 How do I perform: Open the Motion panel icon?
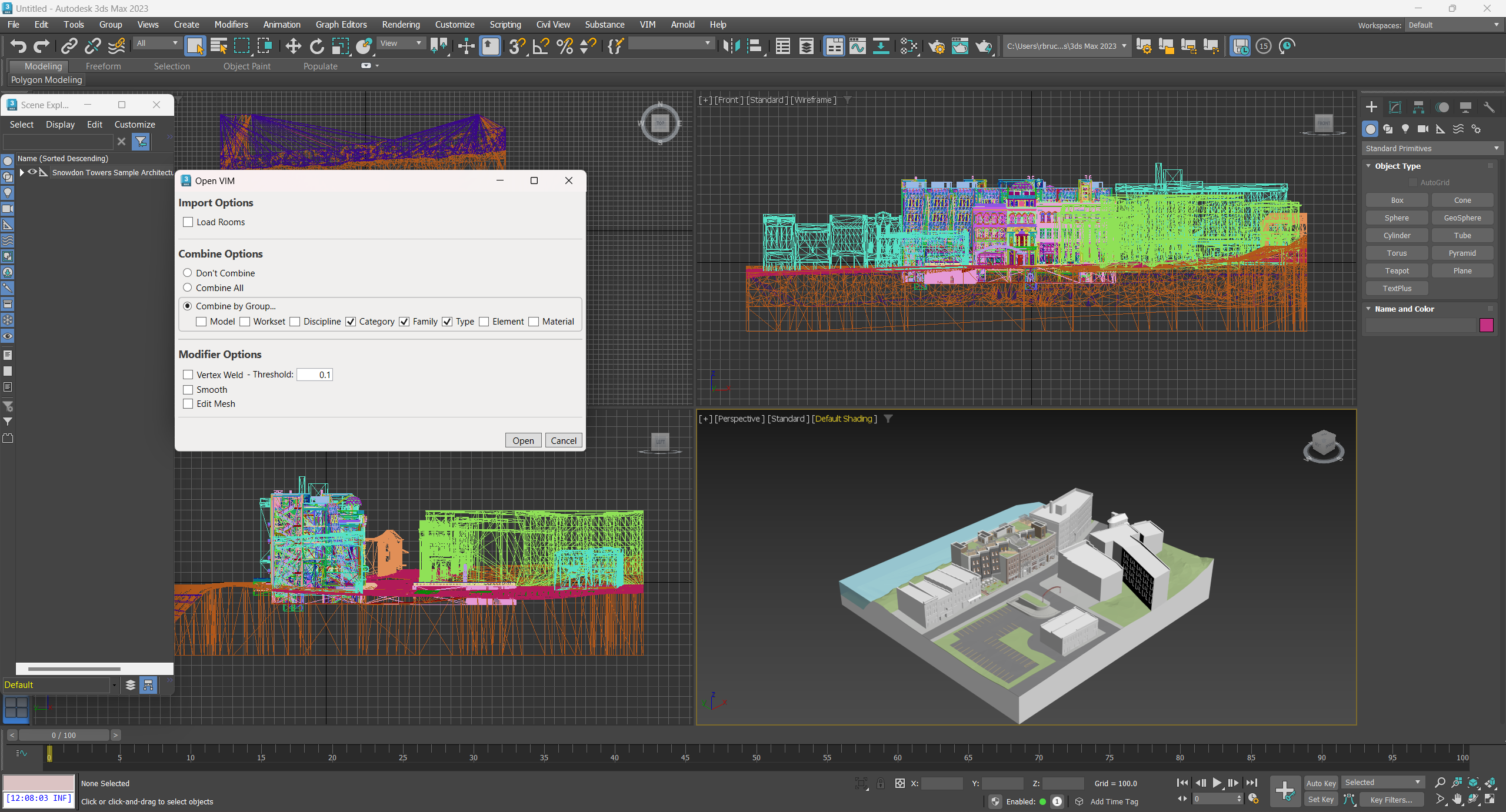point(1442,107)
